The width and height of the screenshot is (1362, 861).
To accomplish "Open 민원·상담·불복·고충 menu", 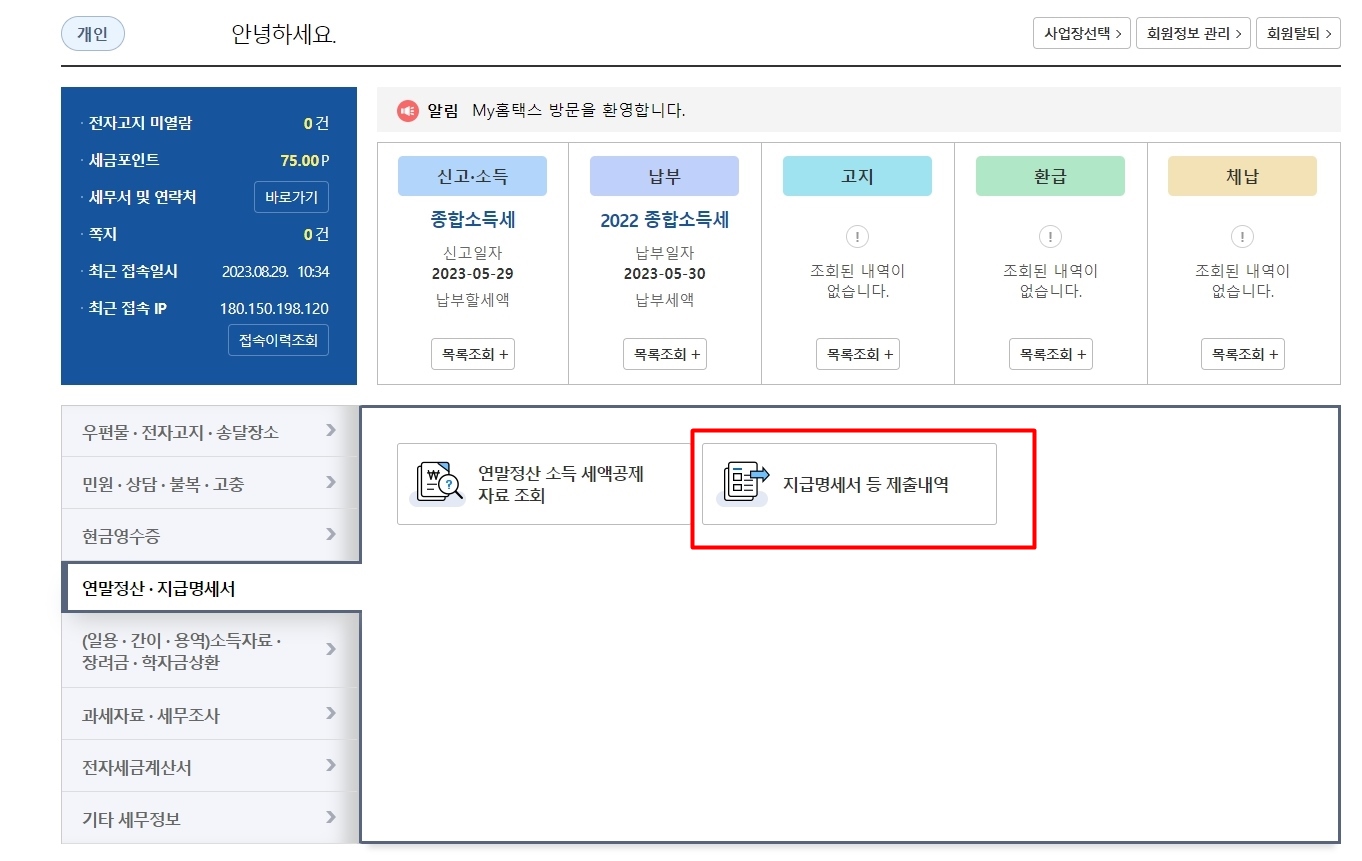I will point(209,484).
